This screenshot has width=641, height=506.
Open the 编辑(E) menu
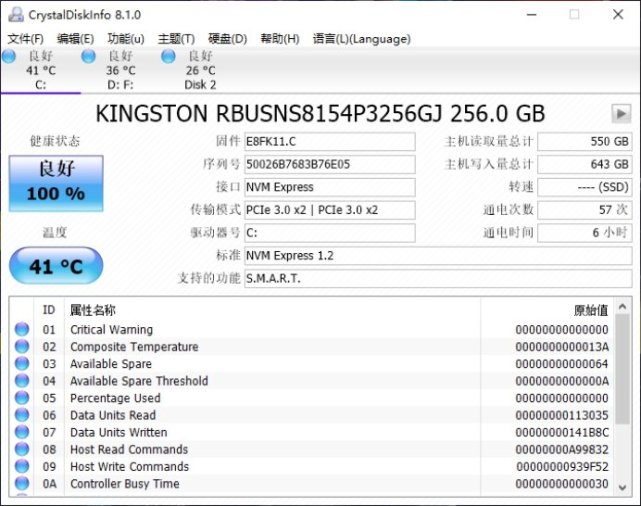[x=76, y=39]
